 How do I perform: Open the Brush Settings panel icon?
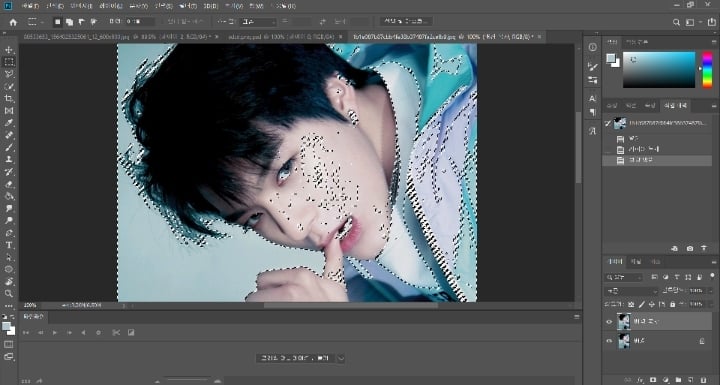(x=592, y=67)
